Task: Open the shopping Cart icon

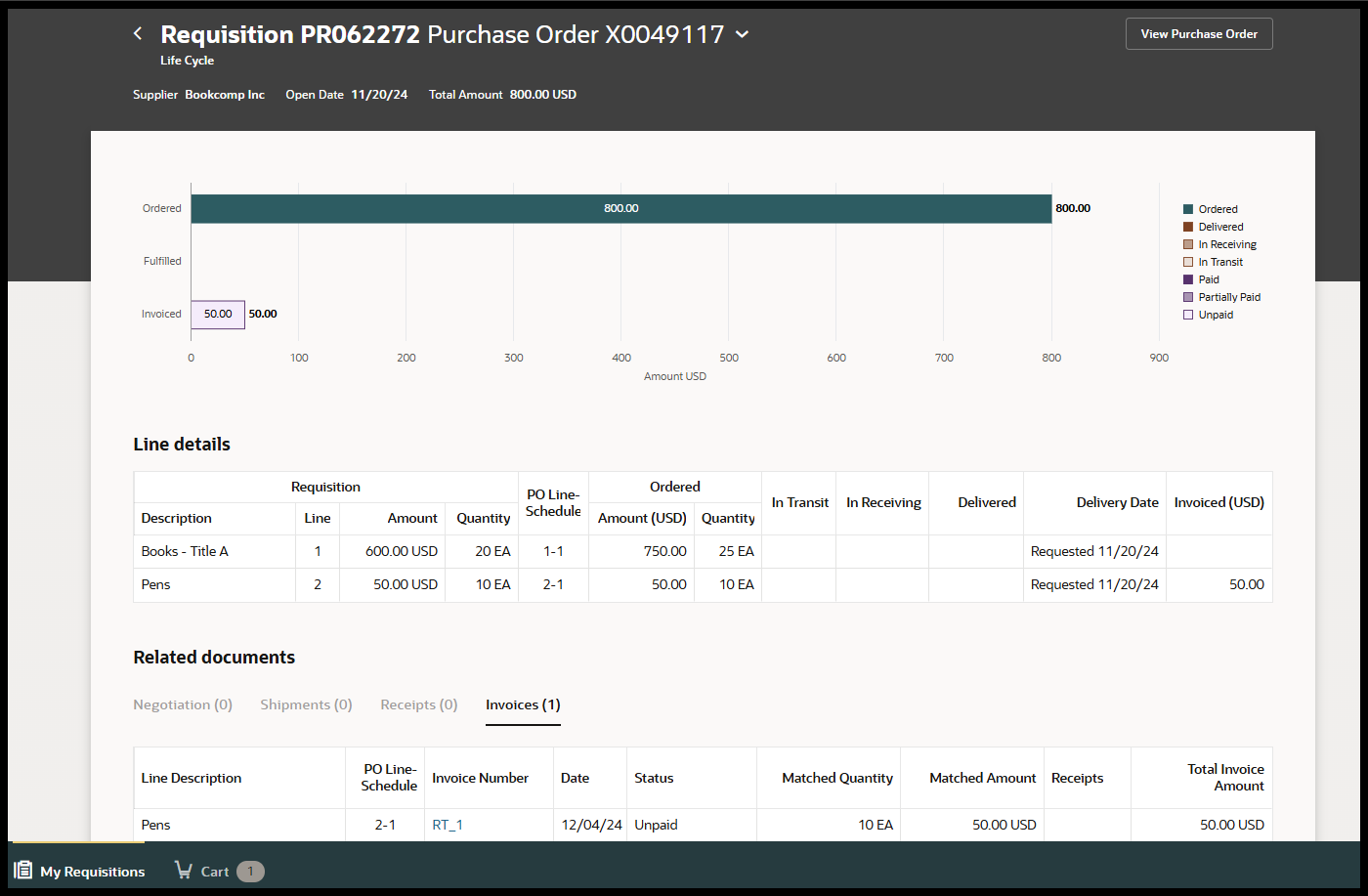Action: [183, 871]
